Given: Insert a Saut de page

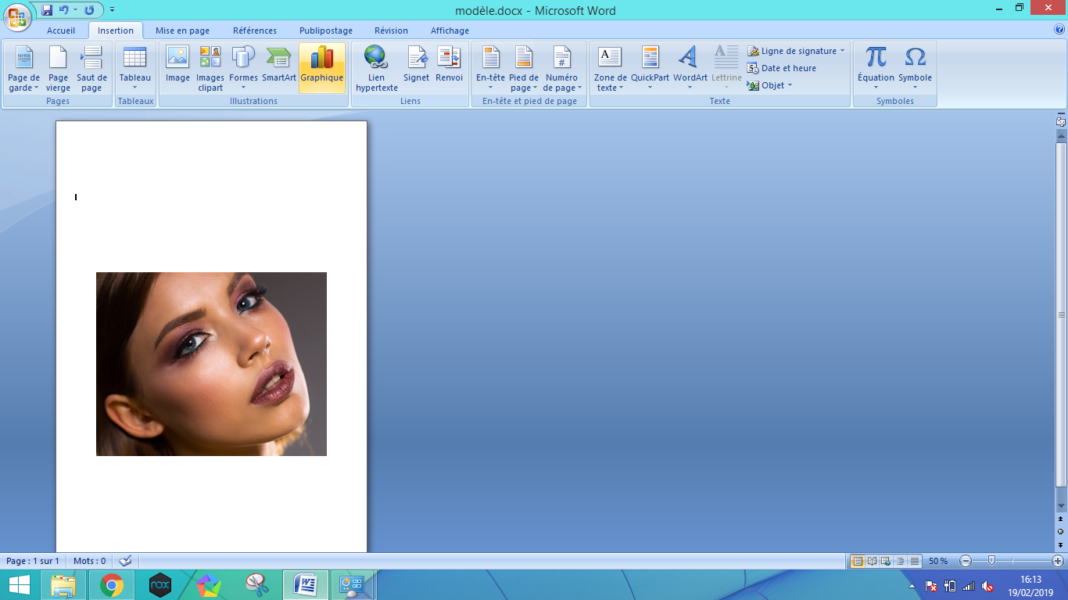Looking at the screenshot, I should (91, 67).
